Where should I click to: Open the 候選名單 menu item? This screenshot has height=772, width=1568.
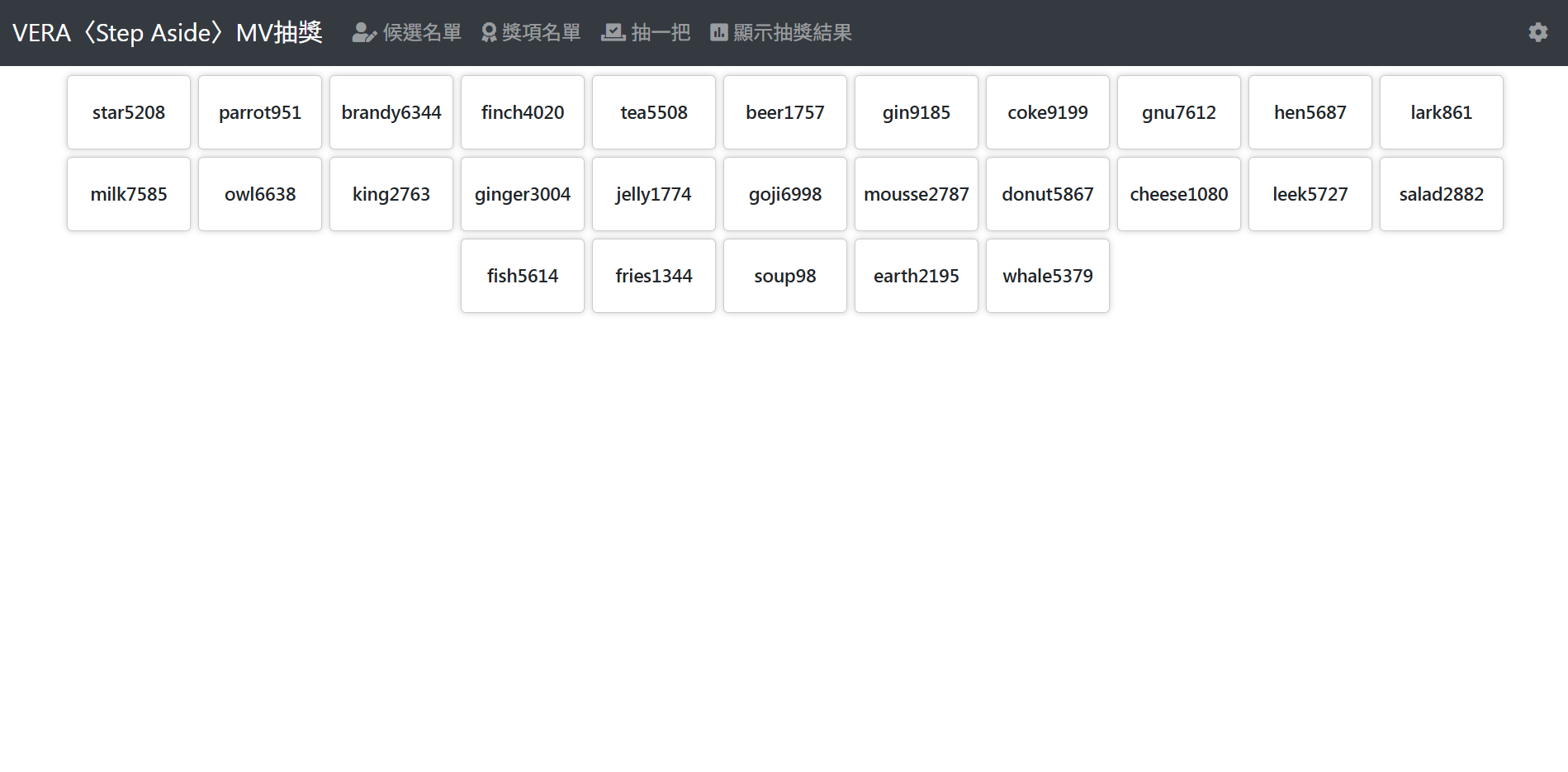(407, 32)
